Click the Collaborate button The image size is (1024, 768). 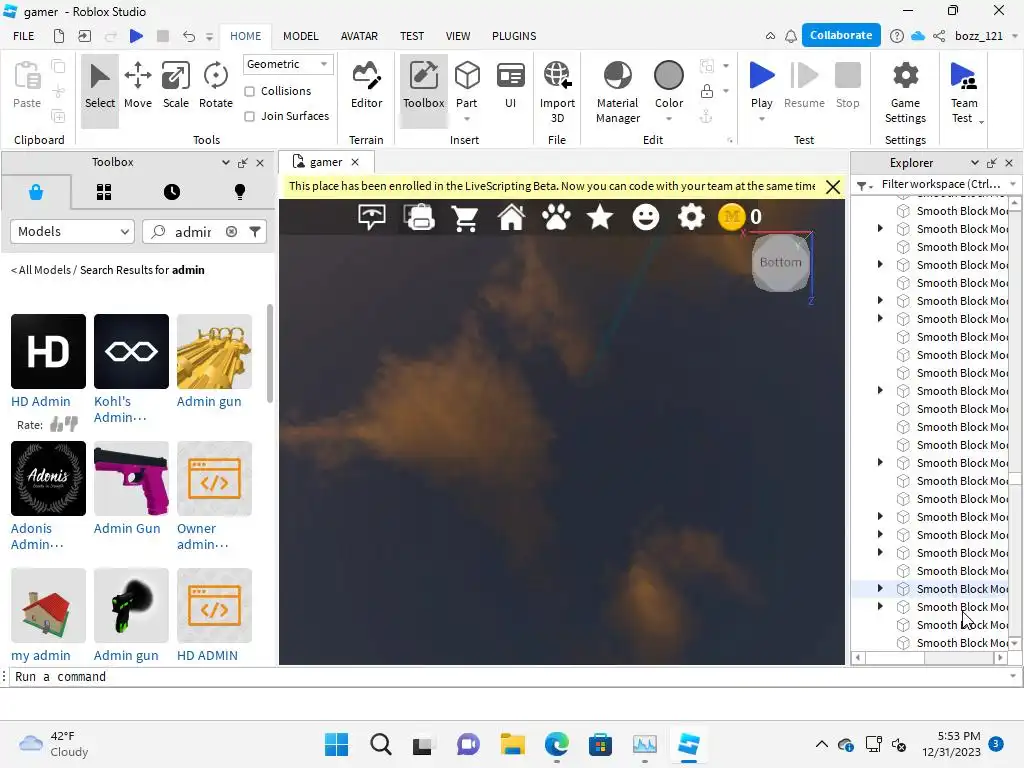coord(841,35)
